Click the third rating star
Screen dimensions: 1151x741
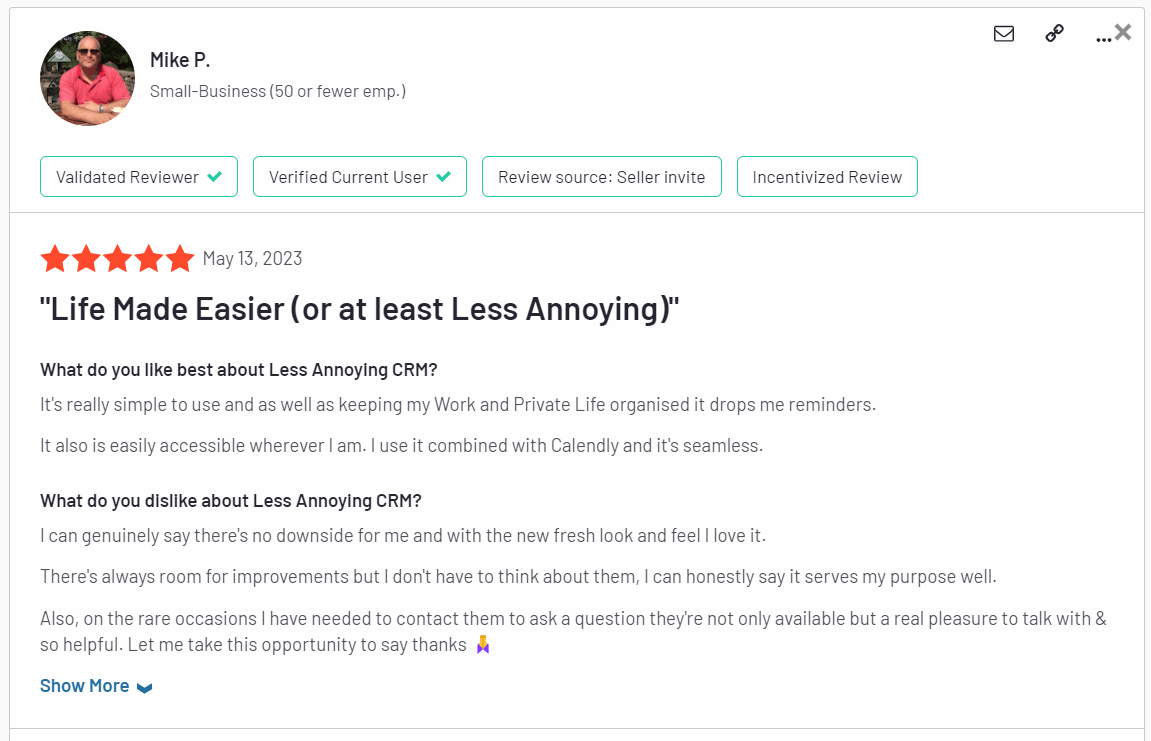click(117, 259)
